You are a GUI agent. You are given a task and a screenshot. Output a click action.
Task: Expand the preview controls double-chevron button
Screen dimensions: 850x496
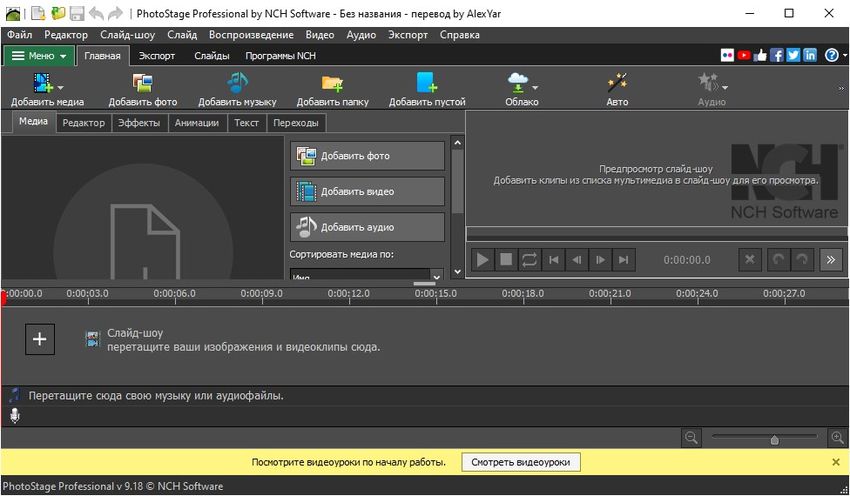coord(830,260)
